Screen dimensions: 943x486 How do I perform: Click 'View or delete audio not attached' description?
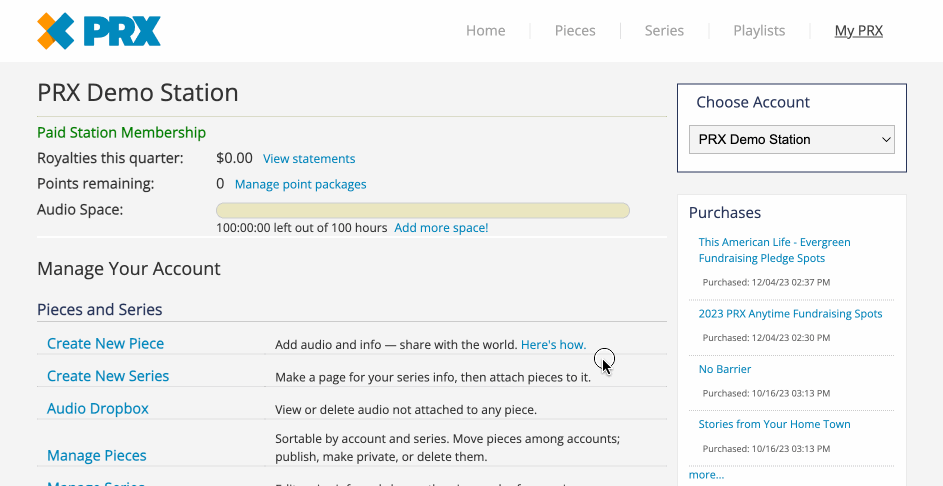(x=405, y=410)
